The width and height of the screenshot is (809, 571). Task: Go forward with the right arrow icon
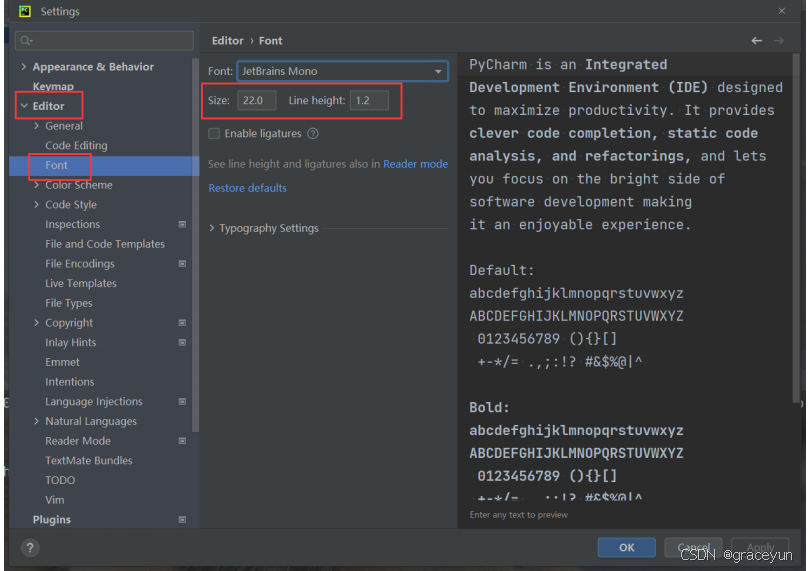pyautogui.click(x=779, y=41)
